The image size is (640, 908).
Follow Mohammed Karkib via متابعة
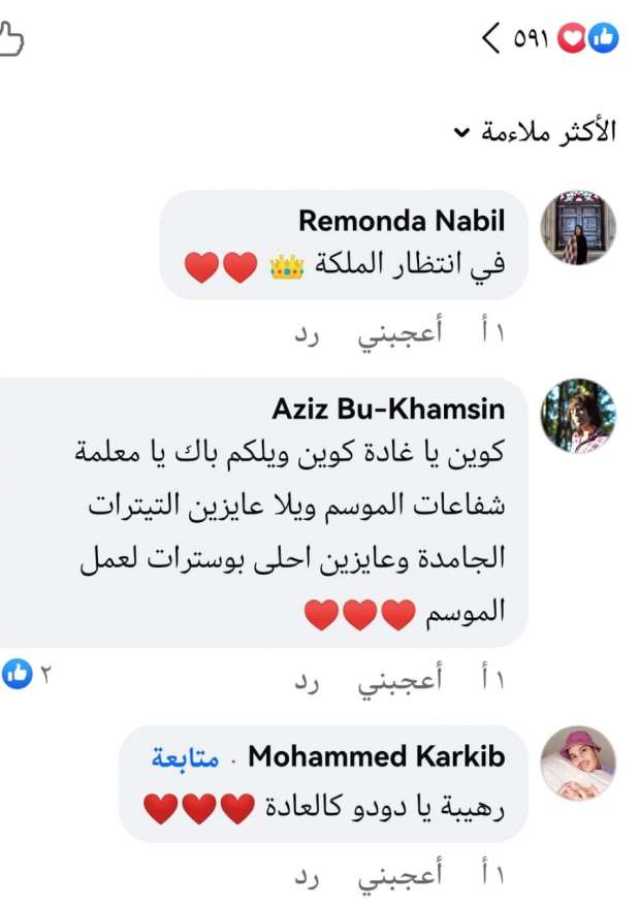click(185, 757)
